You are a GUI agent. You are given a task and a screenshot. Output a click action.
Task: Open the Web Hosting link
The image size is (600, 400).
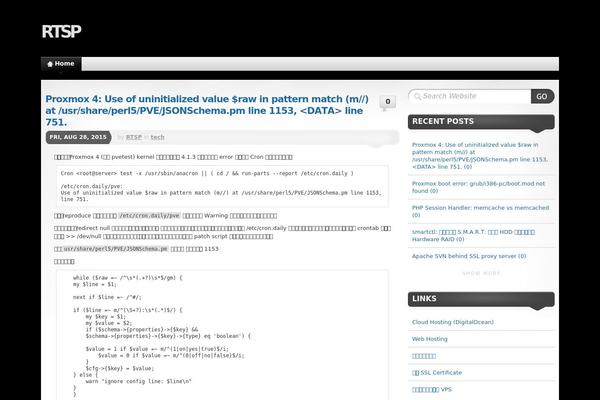[429, 339]
